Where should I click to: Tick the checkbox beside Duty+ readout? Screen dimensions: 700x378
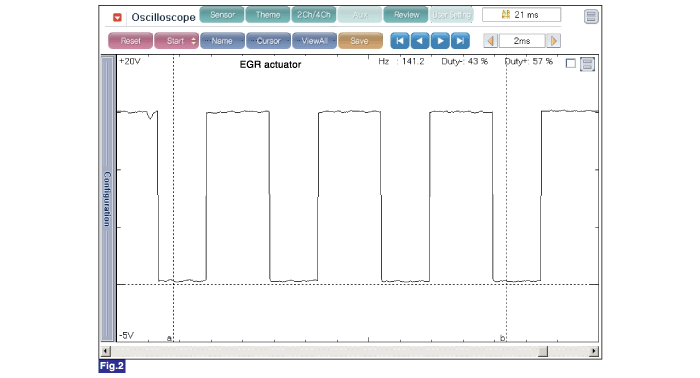[571, 63]
